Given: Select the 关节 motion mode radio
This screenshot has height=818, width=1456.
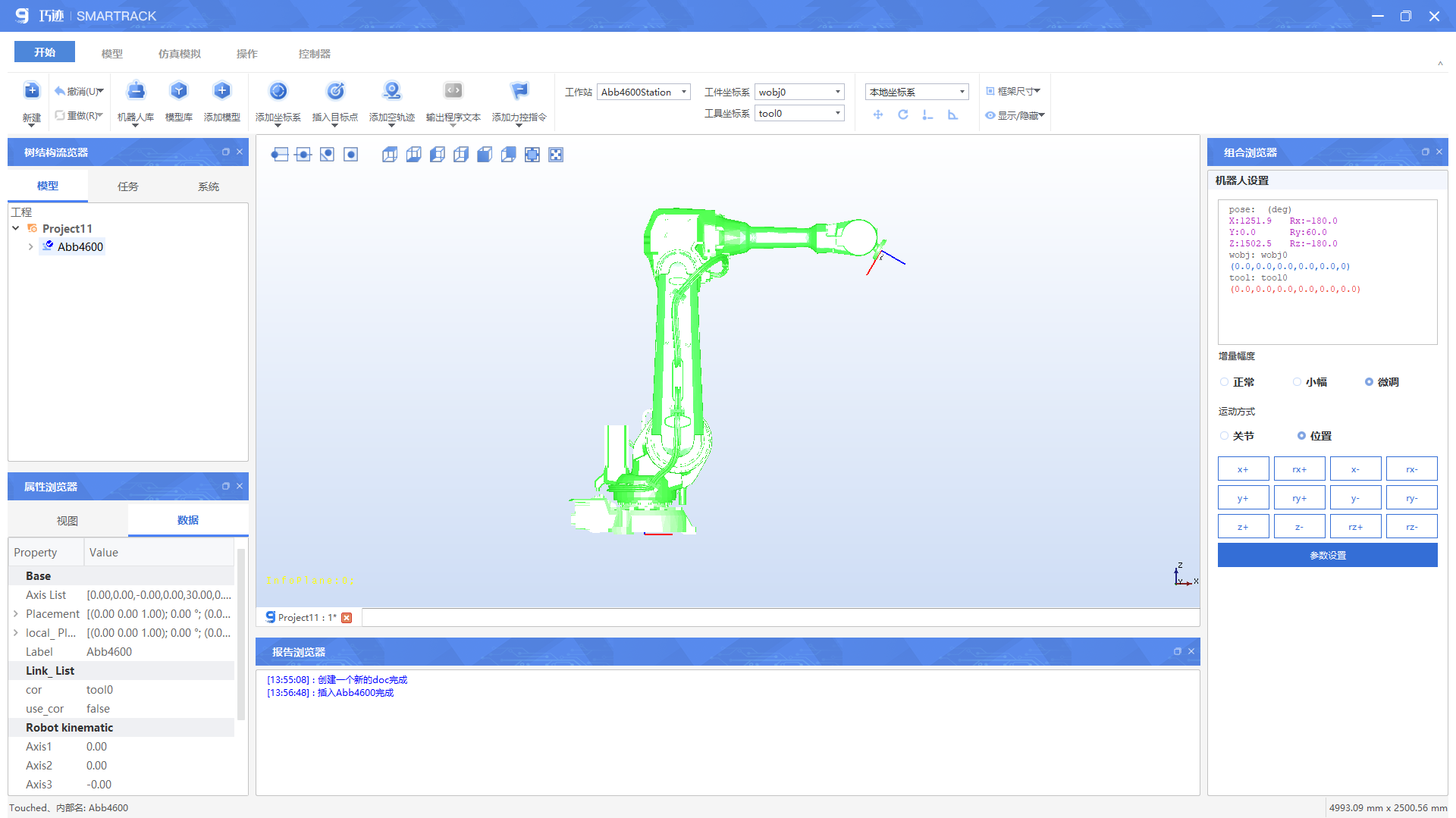Looking at the screenshot, I should [1224, 436].
